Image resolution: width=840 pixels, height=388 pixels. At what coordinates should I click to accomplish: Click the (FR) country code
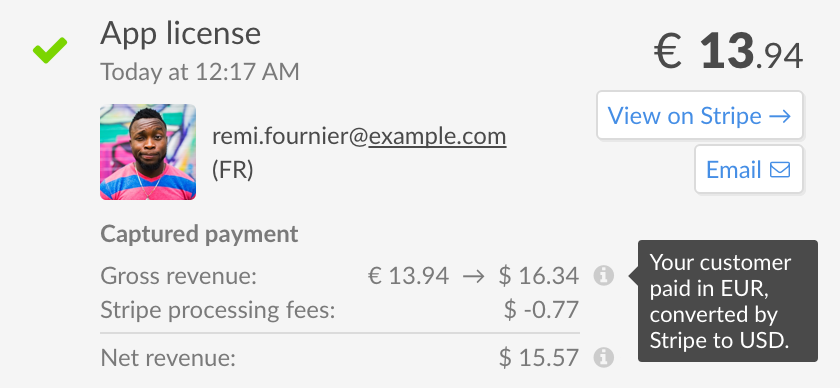point(232,170)
